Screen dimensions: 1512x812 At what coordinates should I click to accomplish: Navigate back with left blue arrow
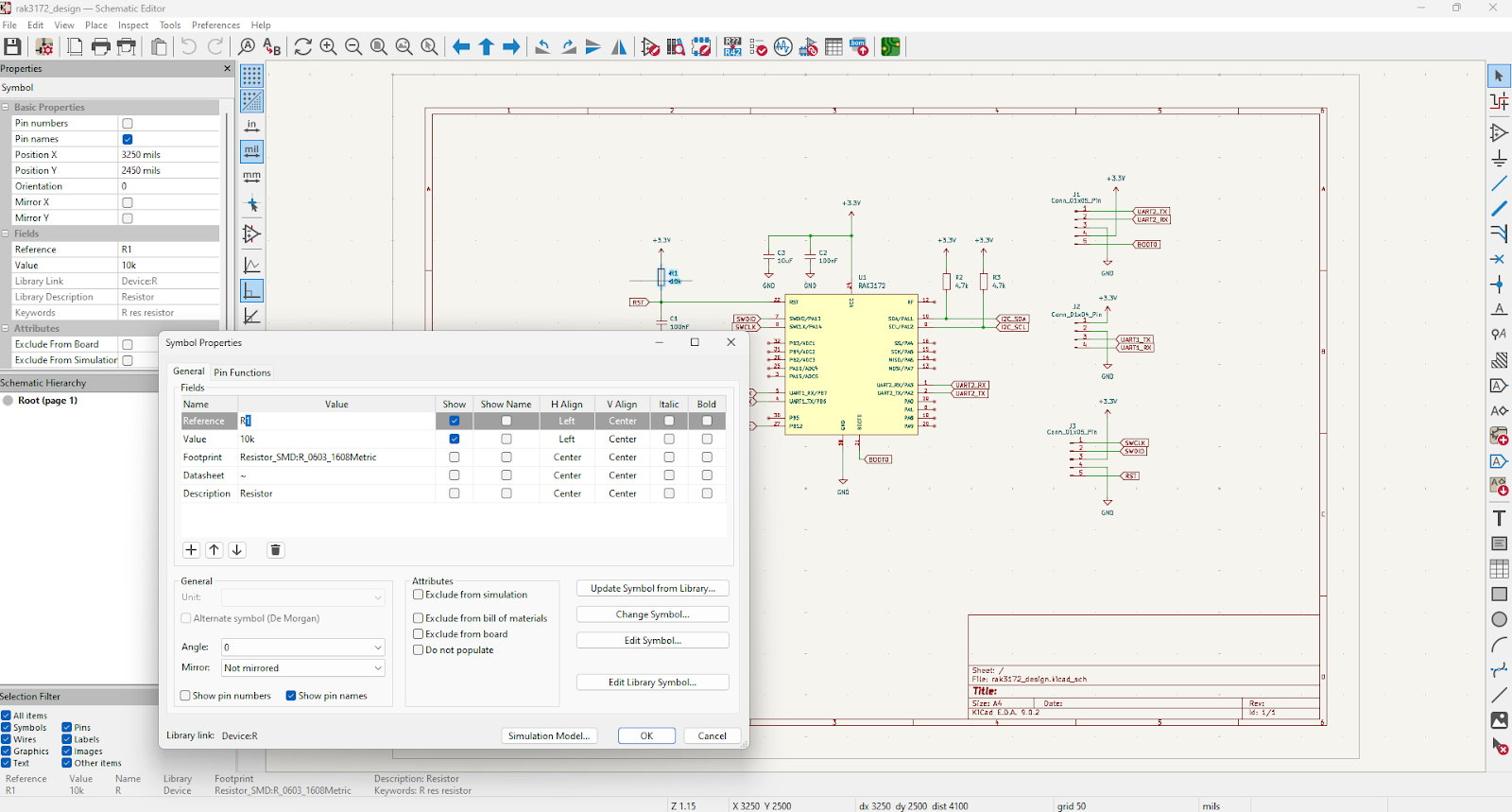tap(461, 46)
